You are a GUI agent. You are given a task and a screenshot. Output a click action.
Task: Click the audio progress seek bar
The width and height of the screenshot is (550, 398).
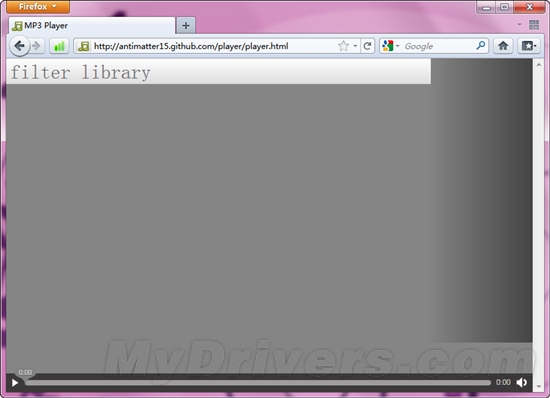pyautogui.click(x=258, y=383)
